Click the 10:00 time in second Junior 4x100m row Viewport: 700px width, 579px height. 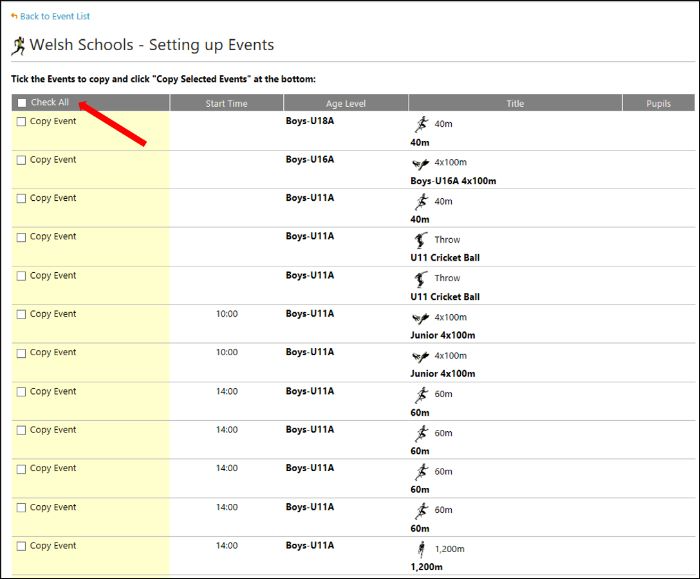227,352
